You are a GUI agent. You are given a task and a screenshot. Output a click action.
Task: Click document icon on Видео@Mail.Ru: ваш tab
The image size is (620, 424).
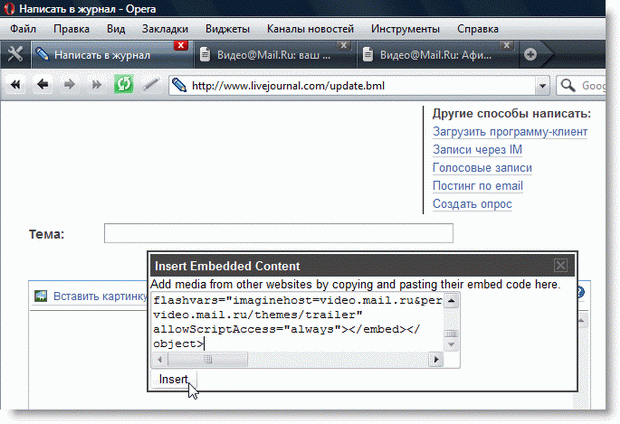(x=204, y=55)
